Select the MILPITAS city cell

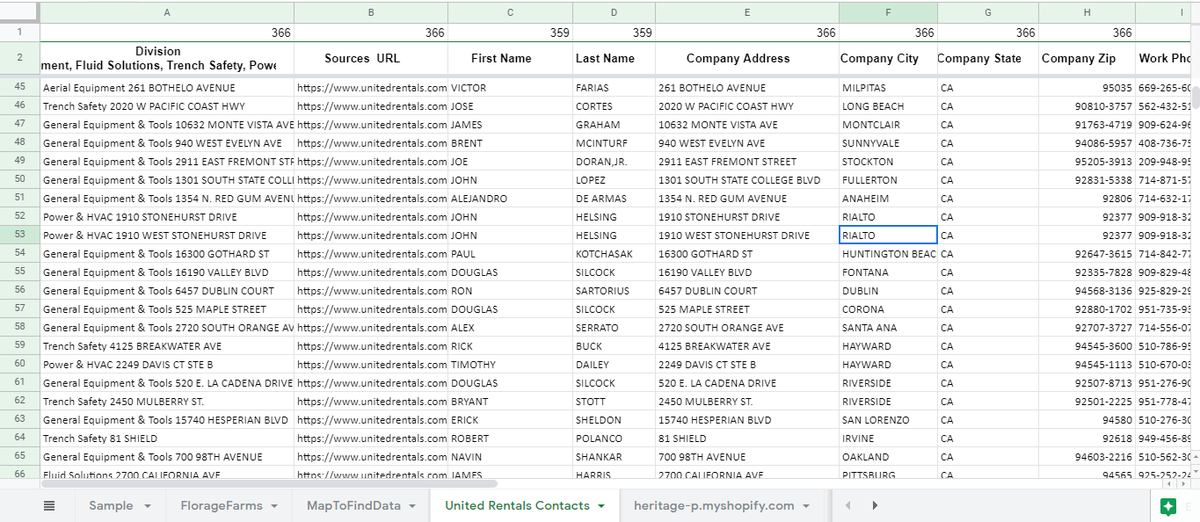pyautogui.click(x=888, y=88)
